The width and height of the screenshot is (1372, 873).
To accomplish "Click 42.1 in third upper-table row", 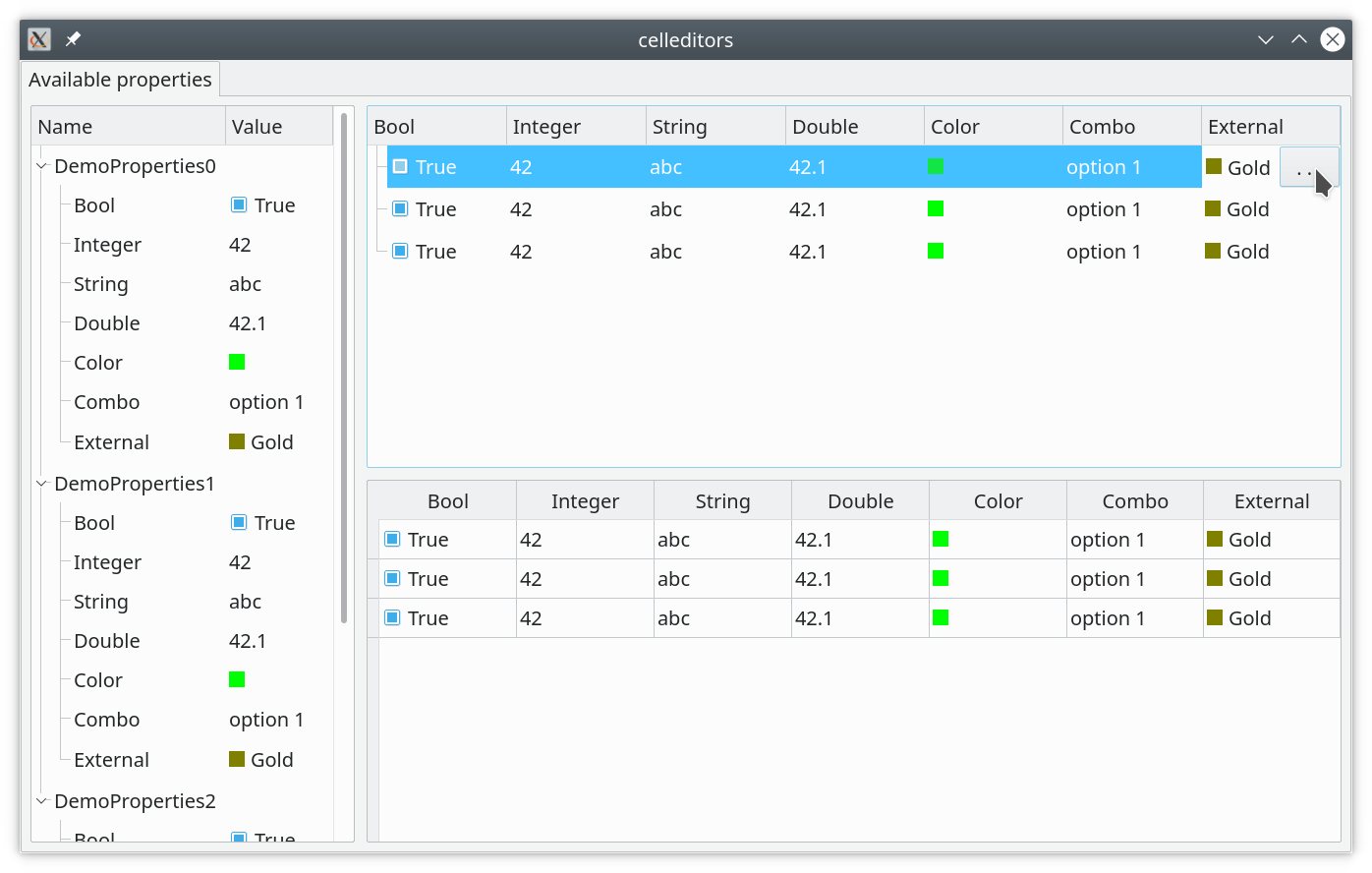I will coord(807,252).
